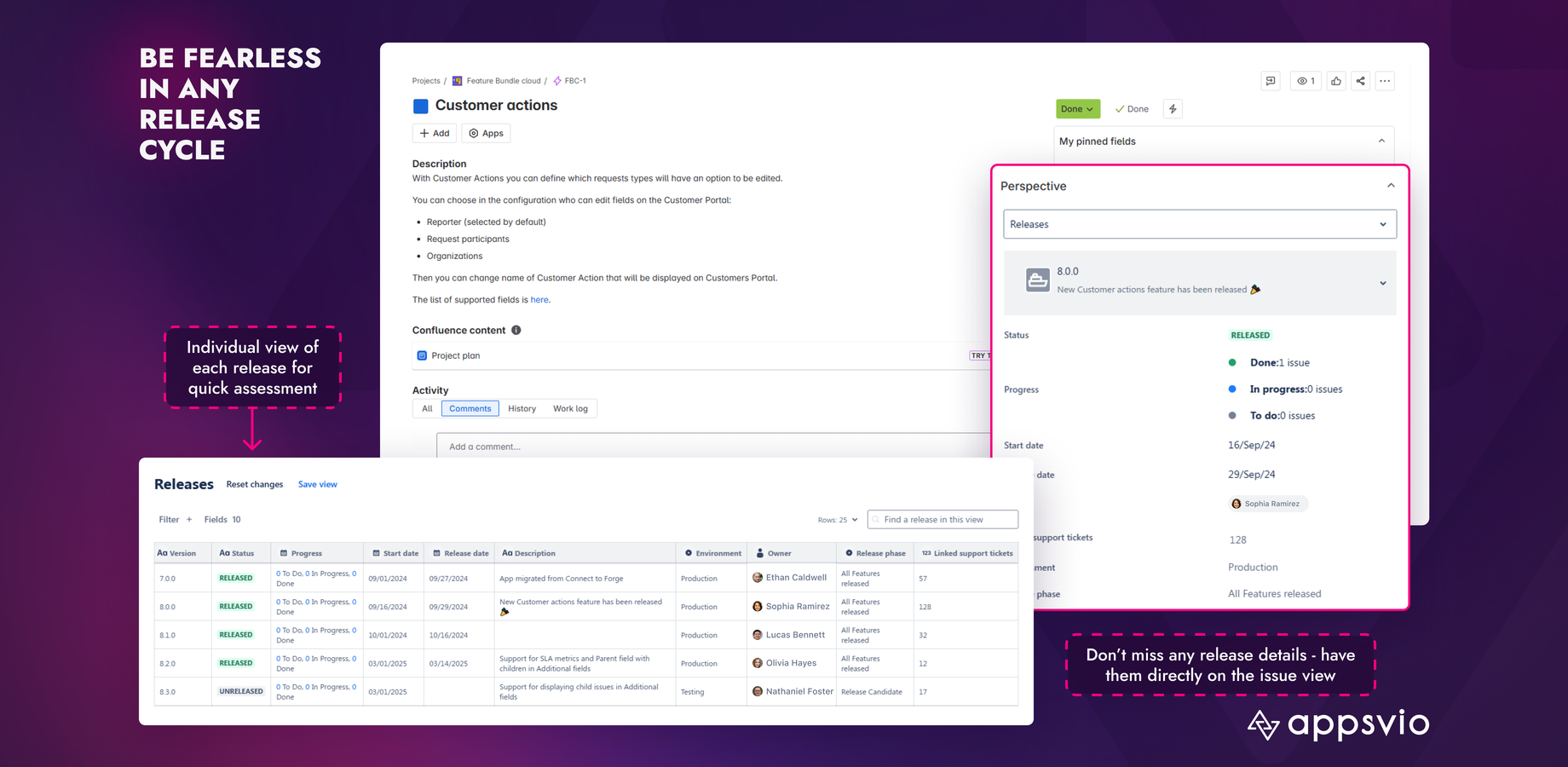The width and height of the screenshot is (1568, 767).
Task: Collapse the Perspective panel
Action: coord(1391,186)
